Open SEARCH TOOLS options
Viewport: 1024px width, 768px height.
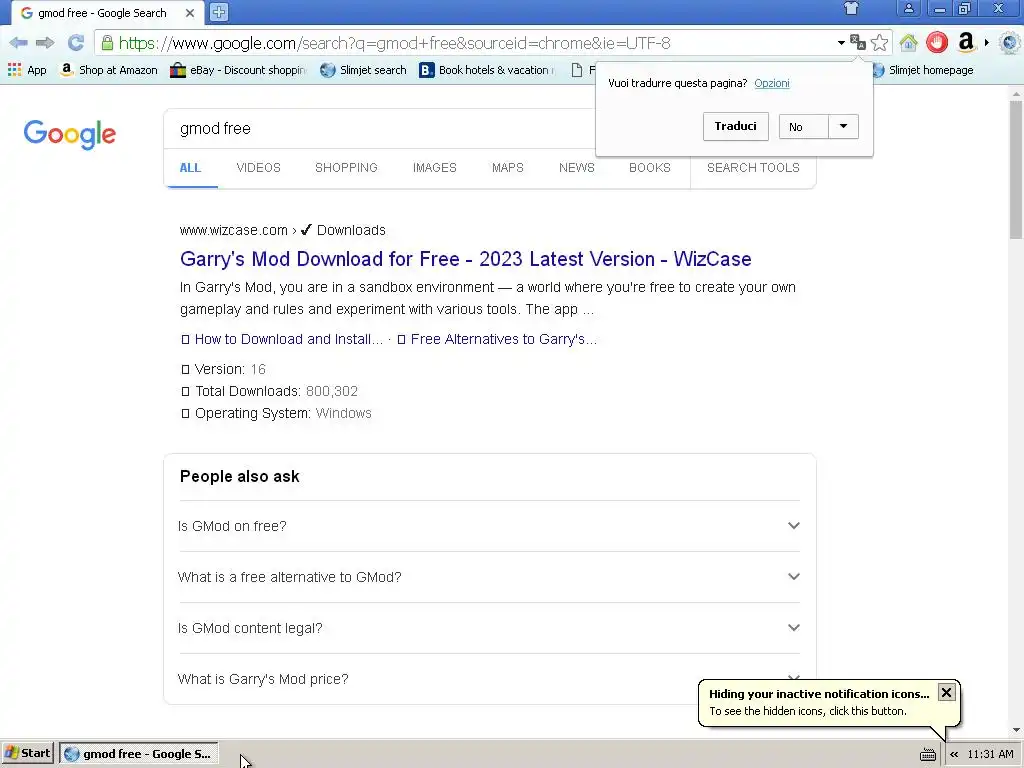753,168
